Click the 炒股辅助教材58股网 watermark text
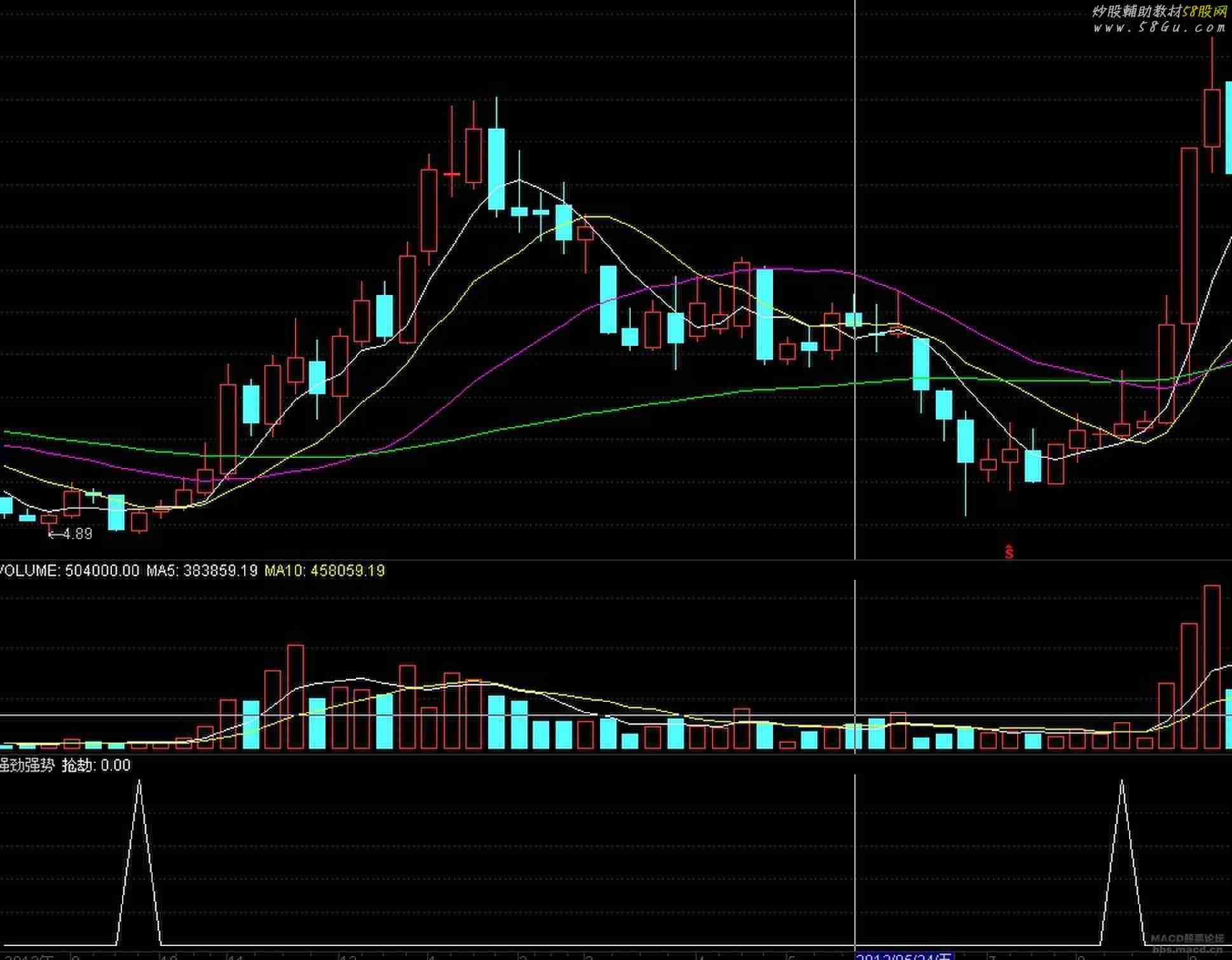The height and width of the screenshot is (960, 1232). pyautogui.click(x=1158, y=11)
